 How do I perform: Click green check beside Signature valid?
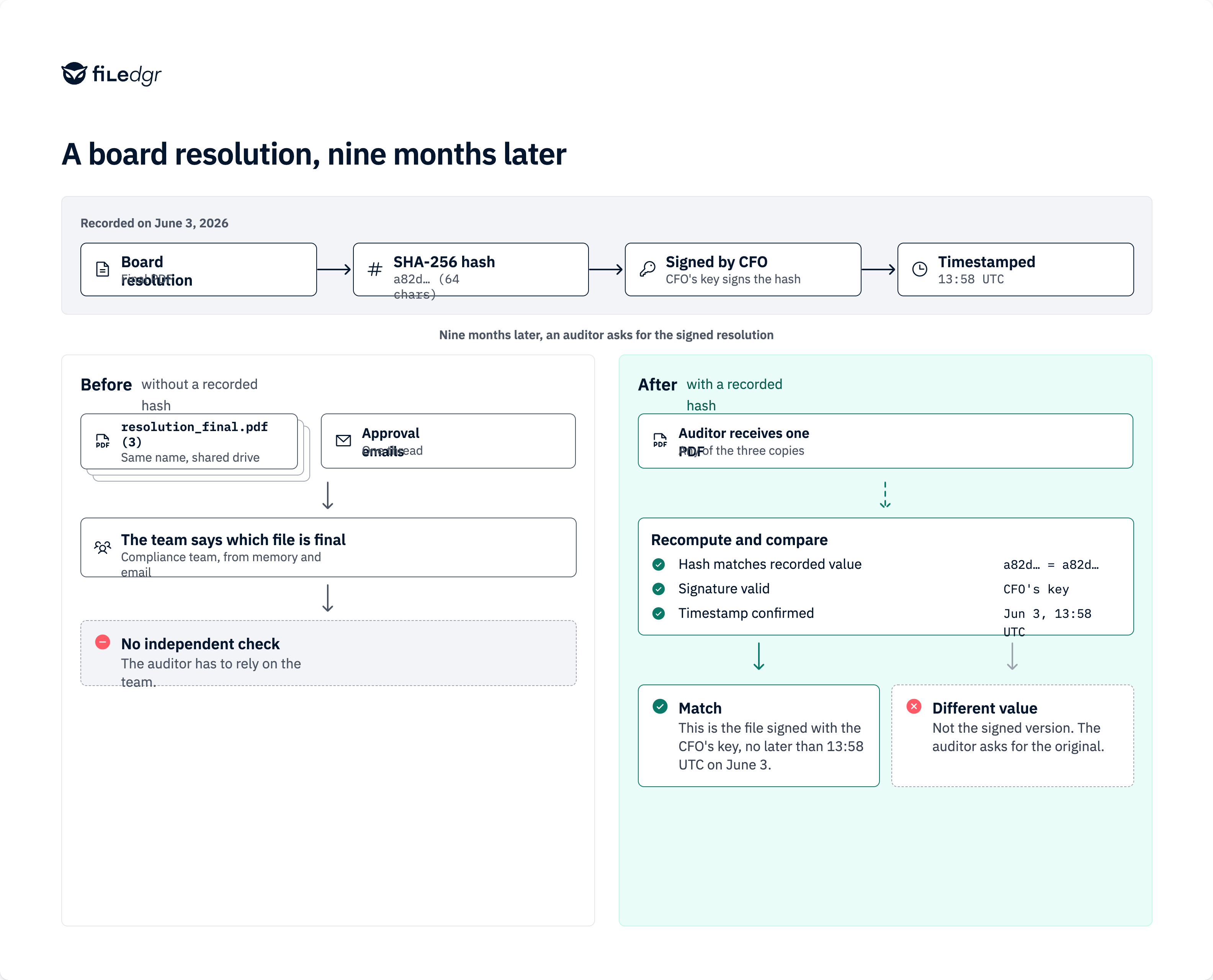(659, 589)
